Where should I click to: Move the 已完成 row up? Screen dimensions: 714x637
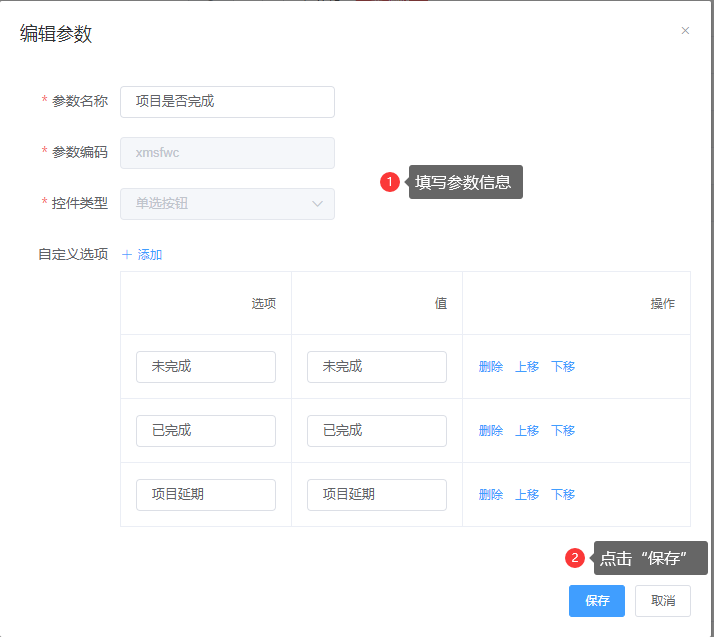[527, 431]
